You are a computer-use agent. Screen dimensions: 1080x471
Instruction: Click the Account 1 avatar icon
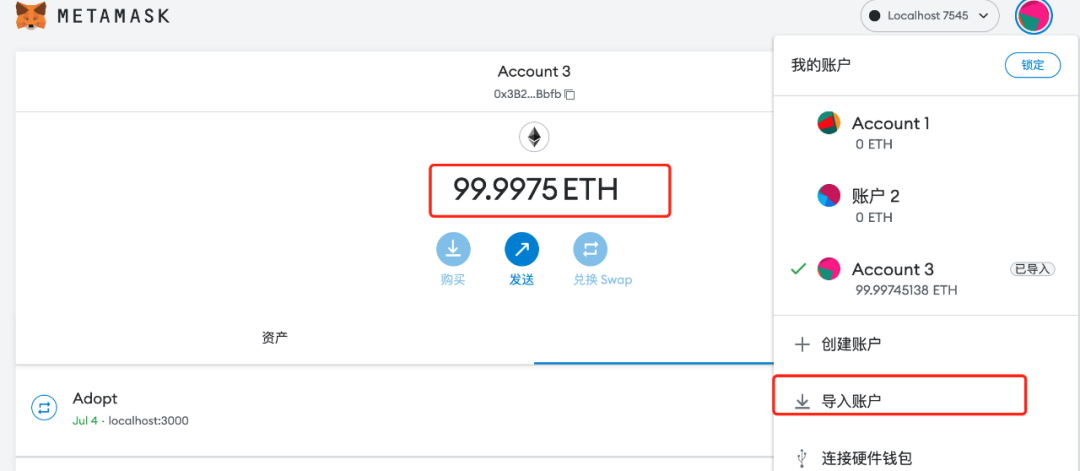pos(829,123)
